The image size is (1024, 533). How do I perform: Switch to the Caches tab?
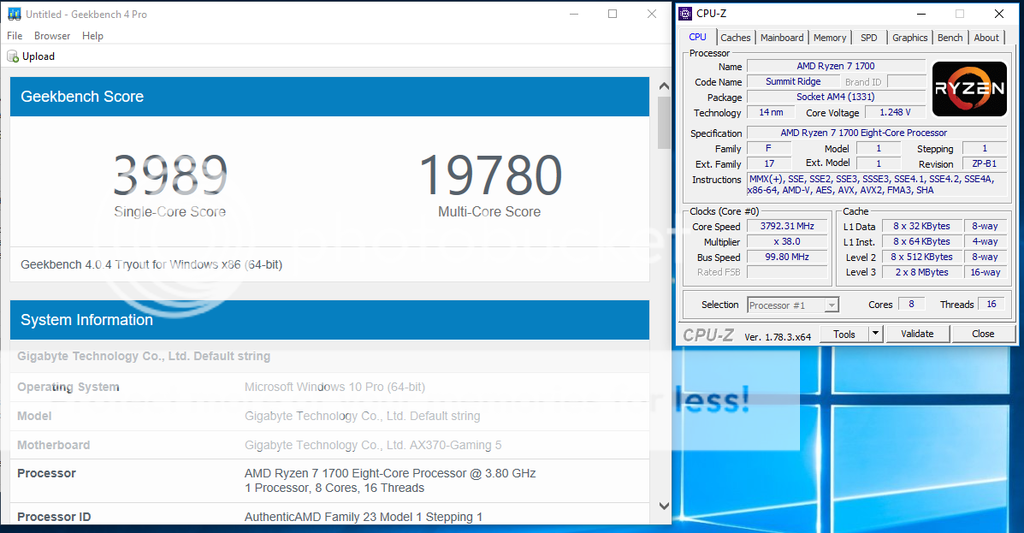[x=735, y=38]
